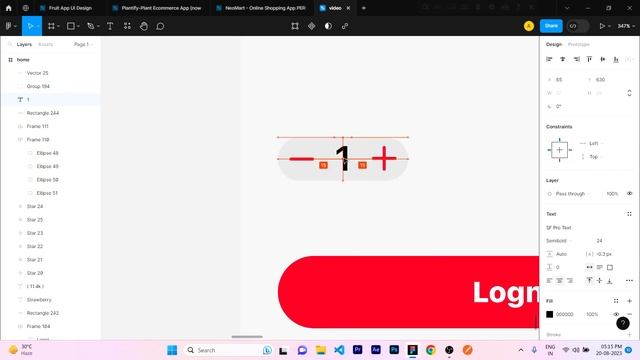This screenshot has width=640, height=360.
Task: Open text type details three-dot menu
Action: [629, 280]
